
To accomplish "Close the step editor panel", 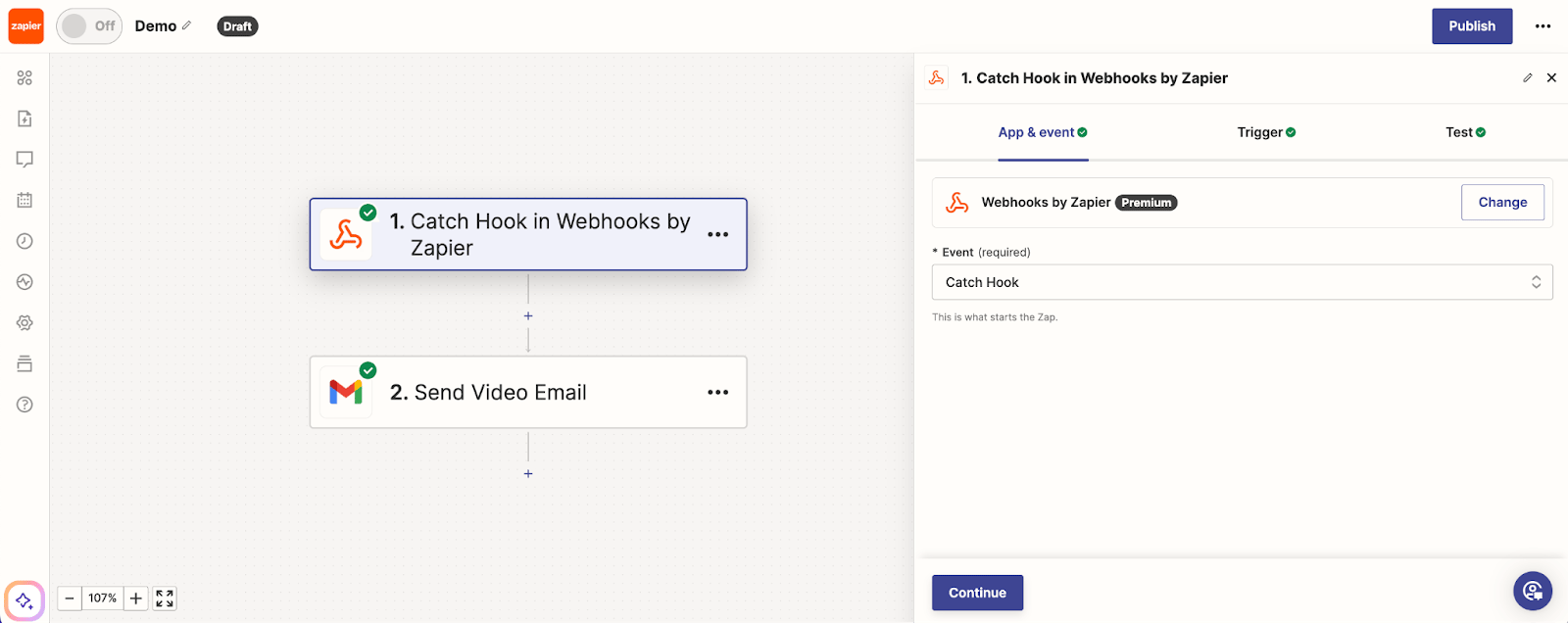I will point(1551,77).
